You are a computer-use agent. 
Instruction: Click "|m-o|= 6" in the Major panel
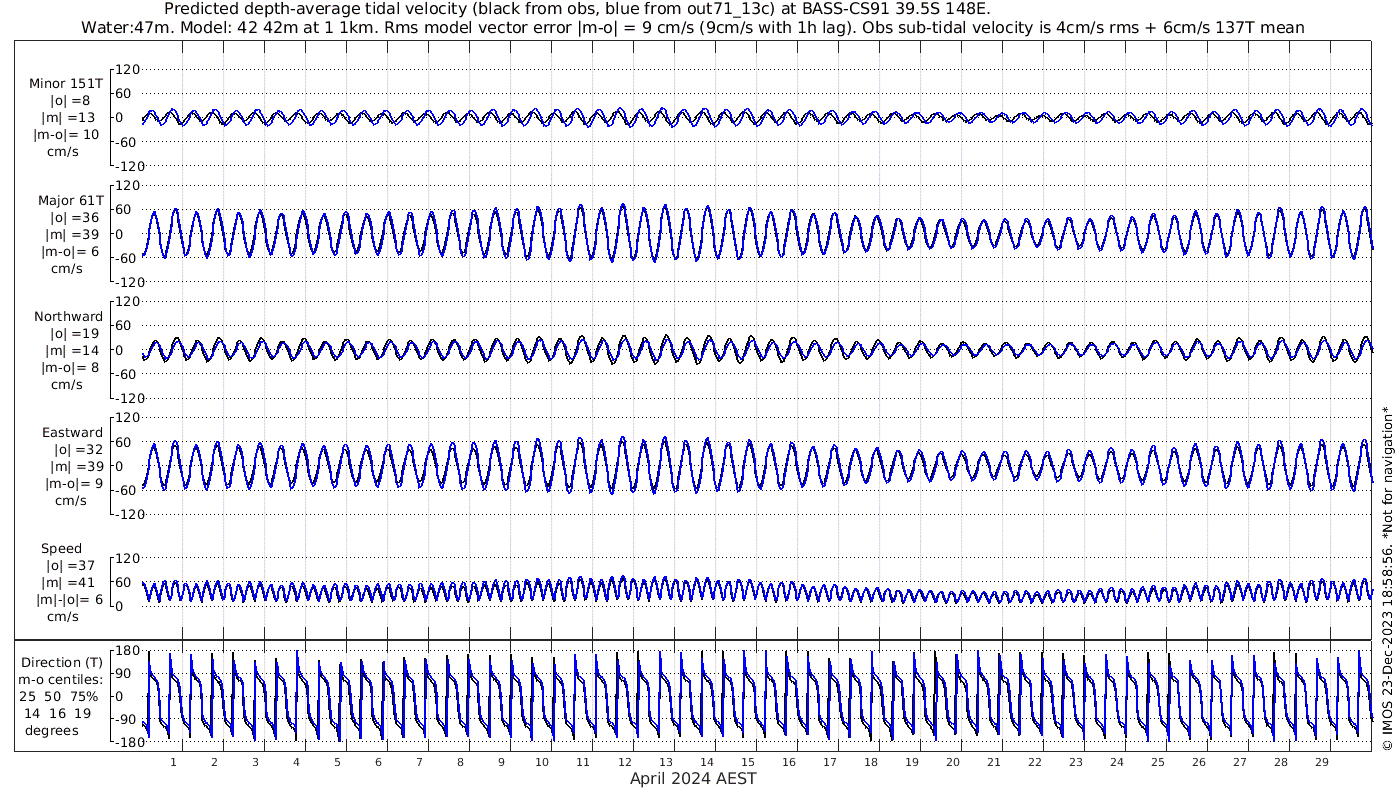pos(69,252)
